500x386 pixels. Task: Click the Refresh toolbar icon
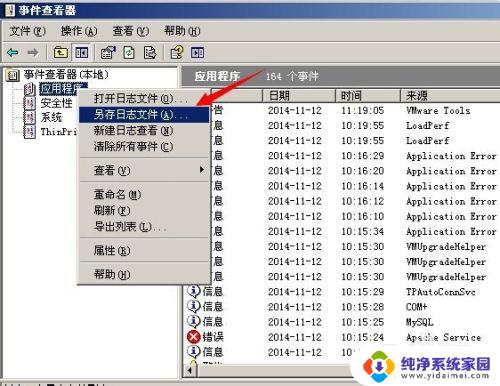(x=129, y=52)
